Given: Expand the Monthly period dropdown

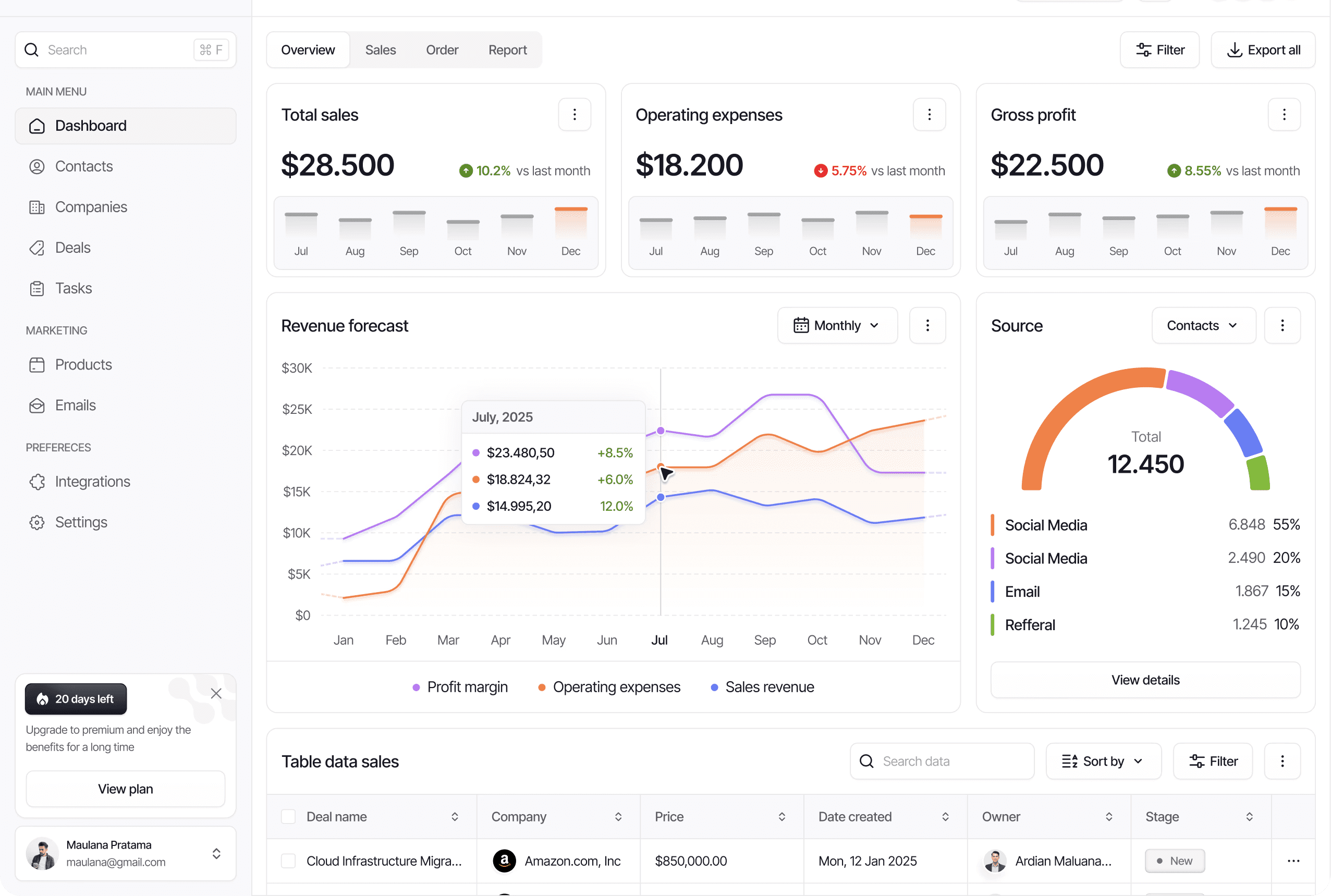Looking at the screenshot, I should point(837,326).
